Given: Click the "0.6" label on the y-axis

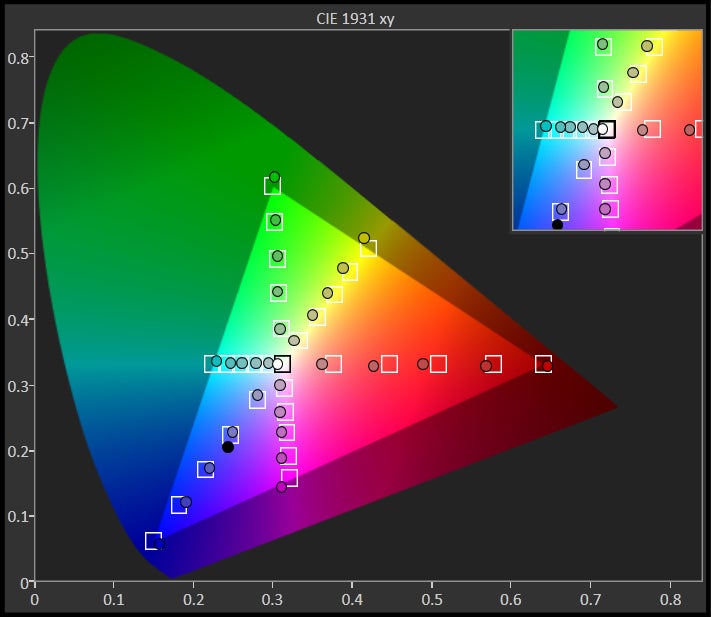Looking at the screenshot, I should [18, 189].
